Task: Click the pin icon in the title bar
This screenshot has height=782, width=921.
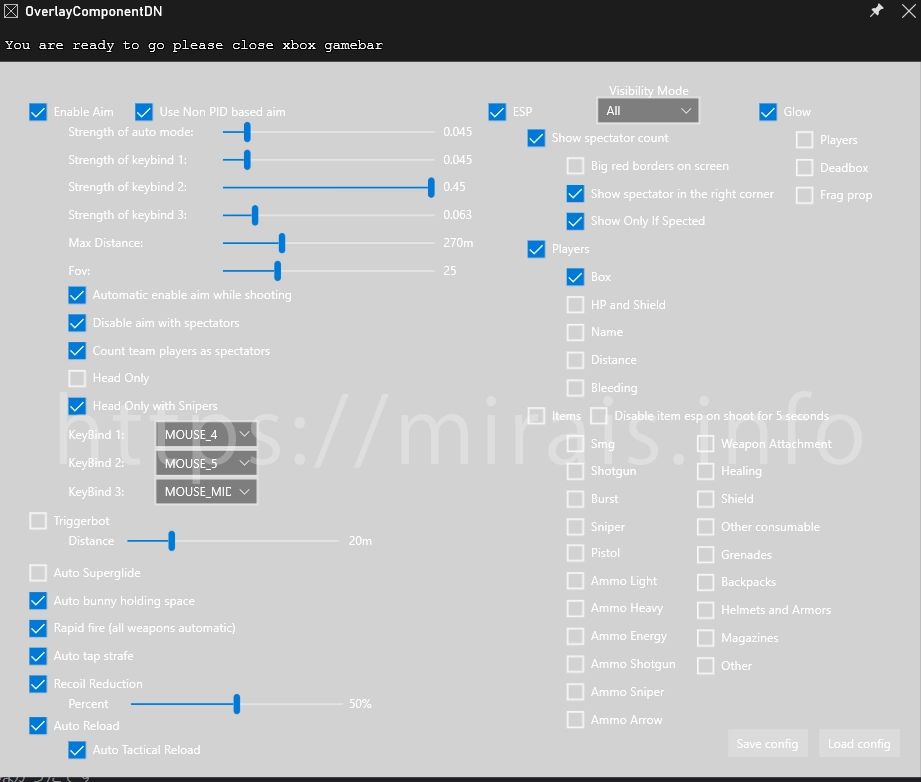Action: [x=876, y=11]
